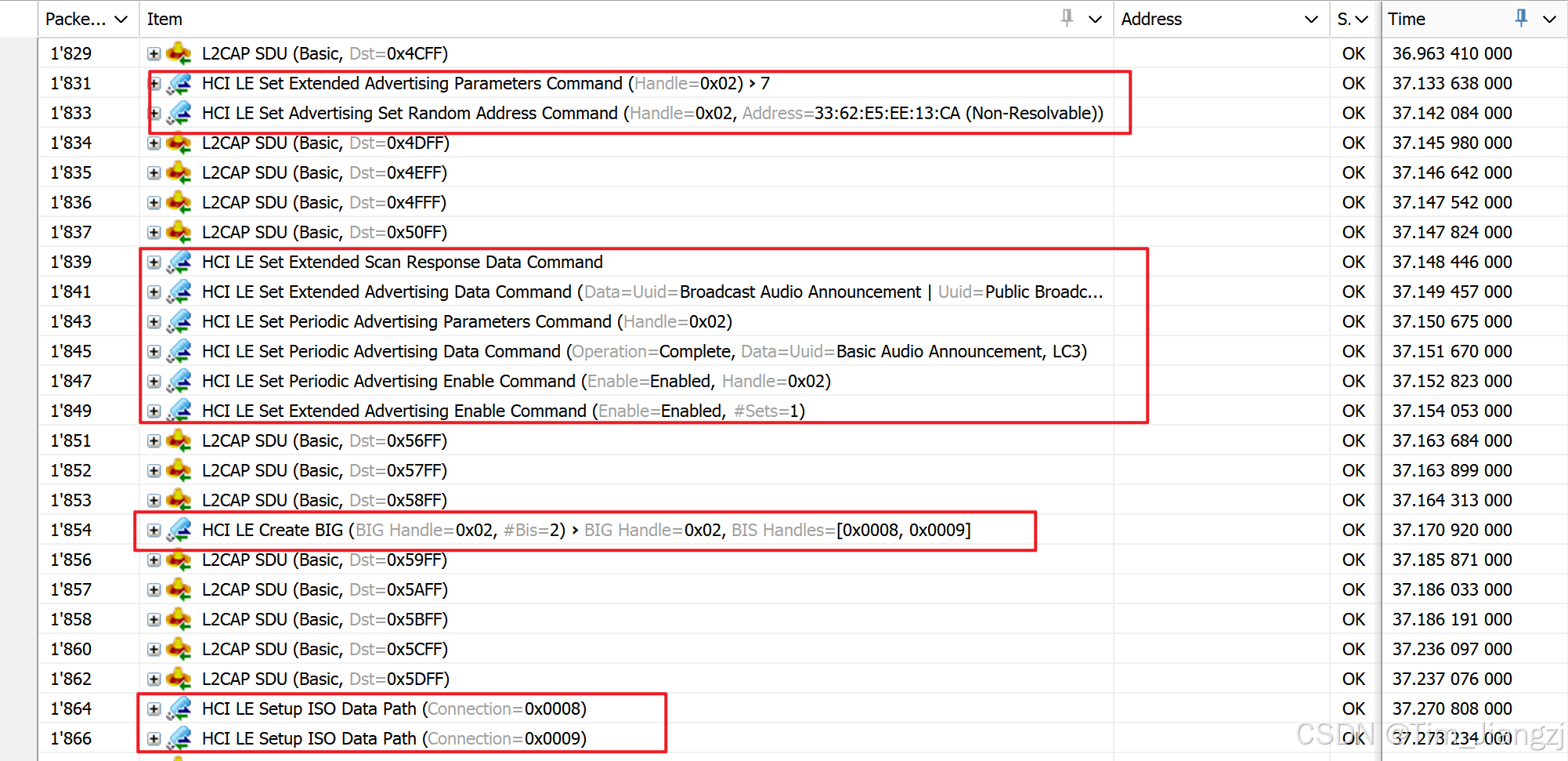Expand packet 1'854 HCI LE Create BIG details
The width and height of the screenshot is (1568, 761).
[154, 530]
